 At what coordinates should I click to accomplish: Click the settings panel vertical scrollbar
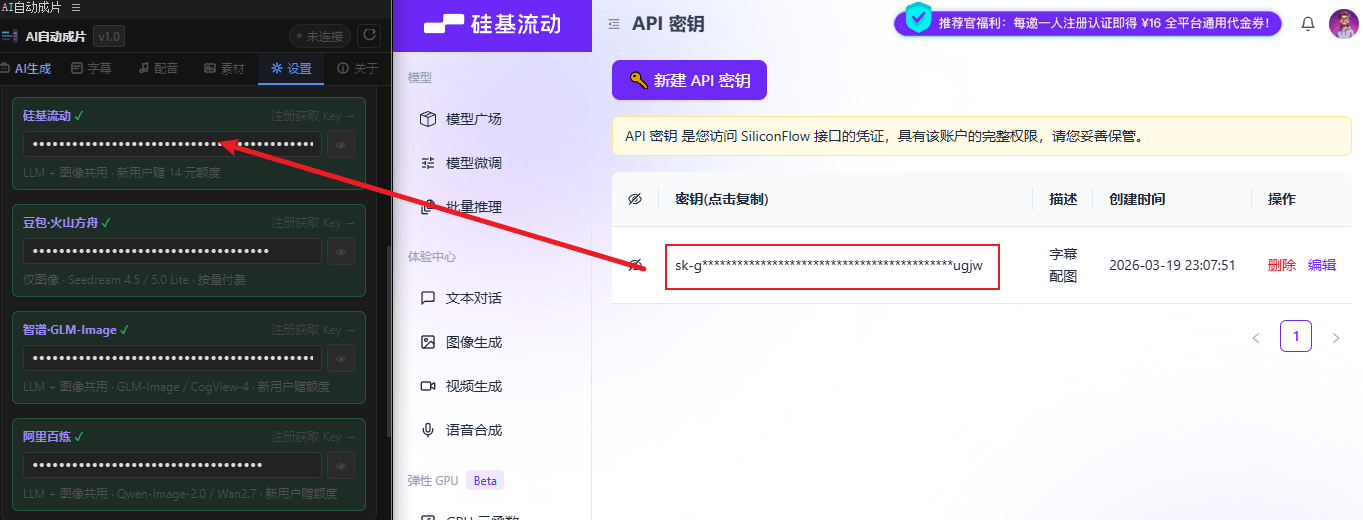pos(389,340)
